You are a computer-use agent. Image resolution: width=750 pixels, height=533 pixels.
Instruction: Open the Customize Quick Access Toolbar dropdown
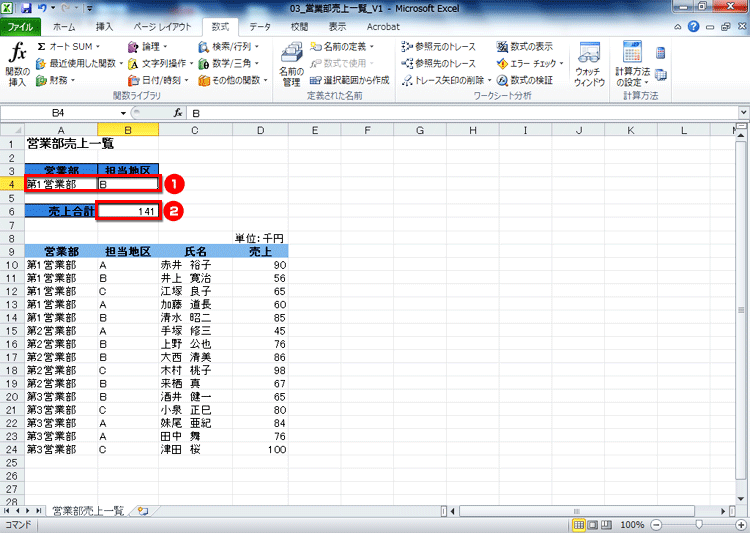pyautogui.click(x=89, y=8)
